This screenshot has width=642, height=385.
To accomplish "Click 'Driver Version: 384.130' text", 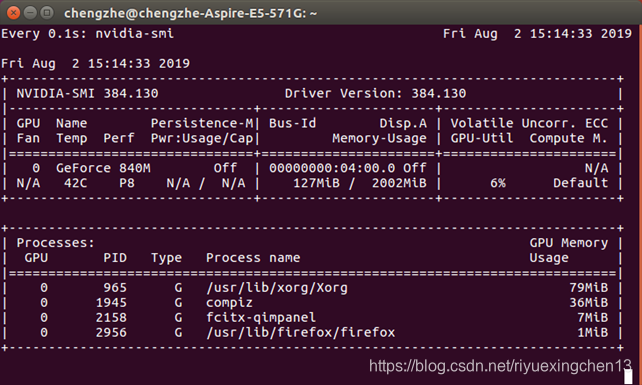I will click(375, 93).
